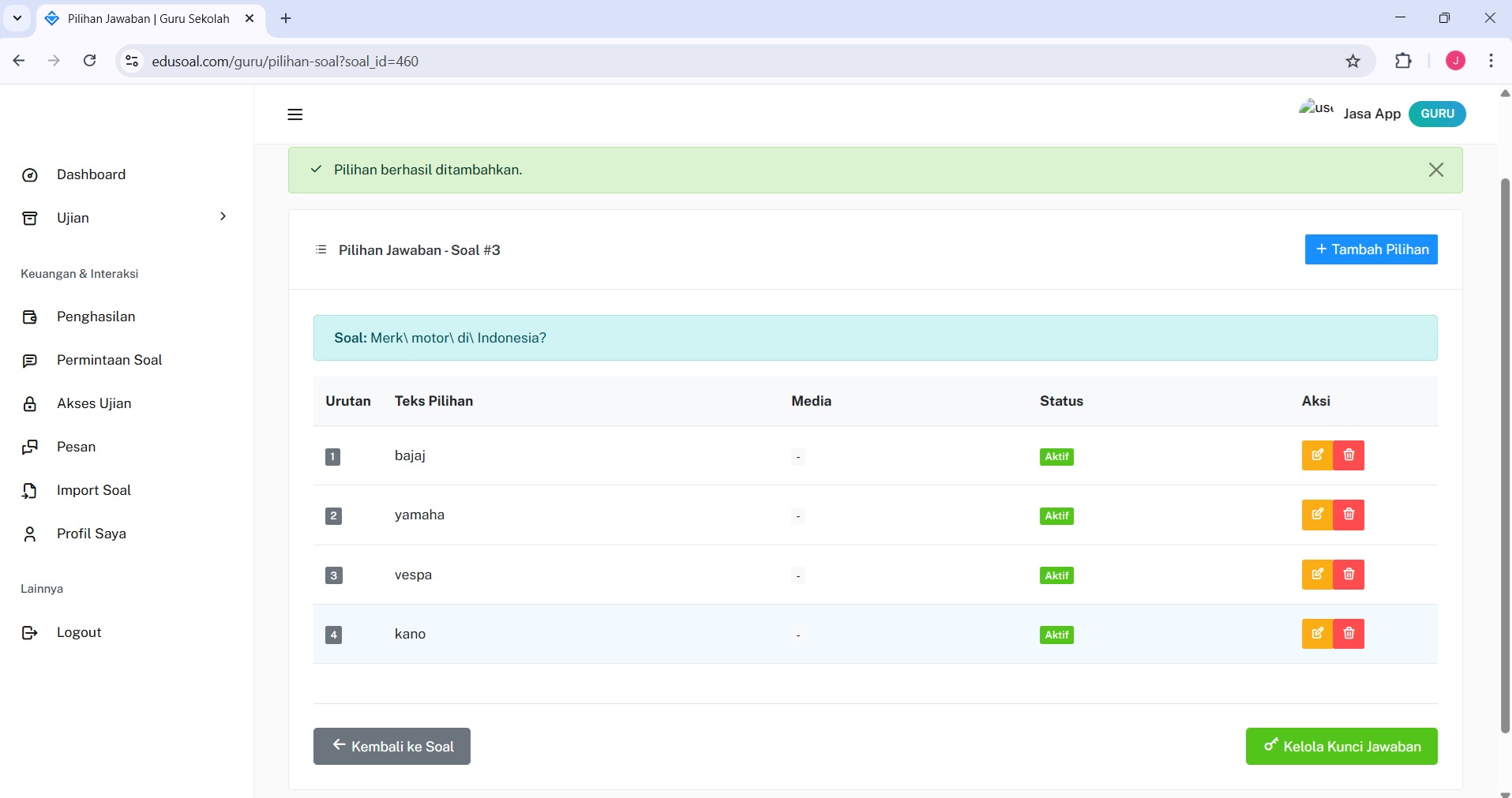The image size is (1512, 798).
Task: Open the tab search dropdown arrow
Action: pos(17,18)
